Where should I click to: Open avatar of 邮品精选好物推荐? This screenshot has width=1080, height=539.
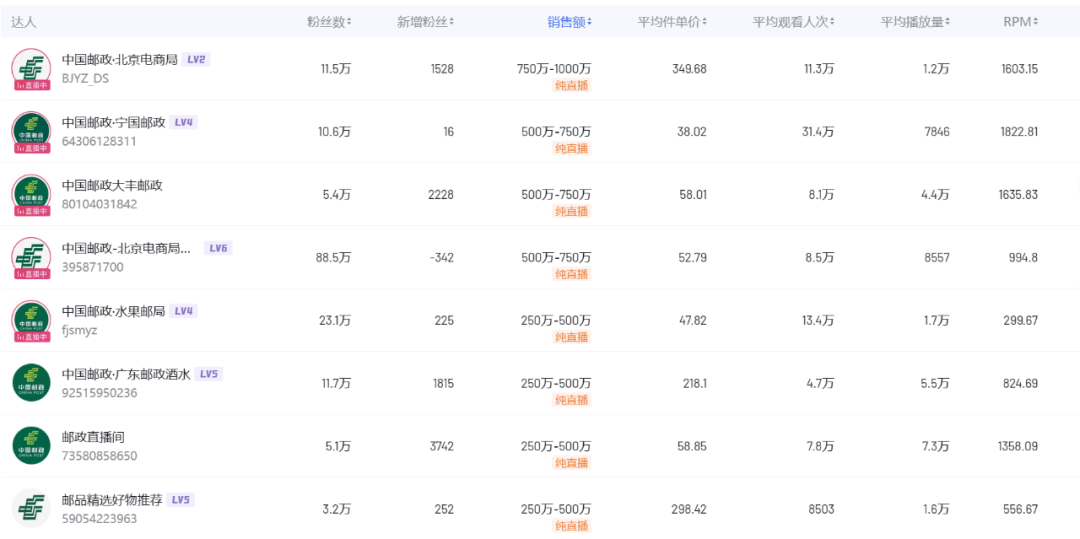[31, 508]
